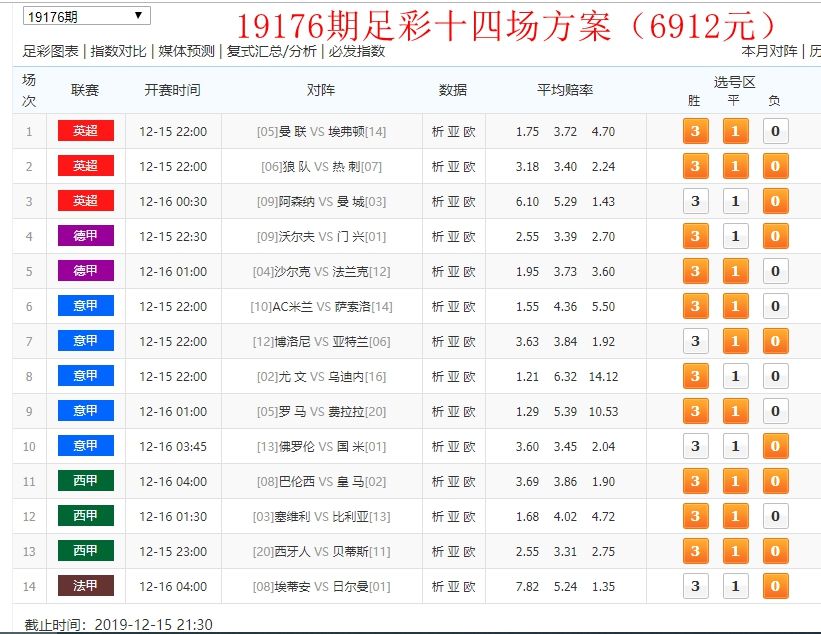821x634 pixels.
Task: Open 本月对阵 link
Action: tap(770, 51)
